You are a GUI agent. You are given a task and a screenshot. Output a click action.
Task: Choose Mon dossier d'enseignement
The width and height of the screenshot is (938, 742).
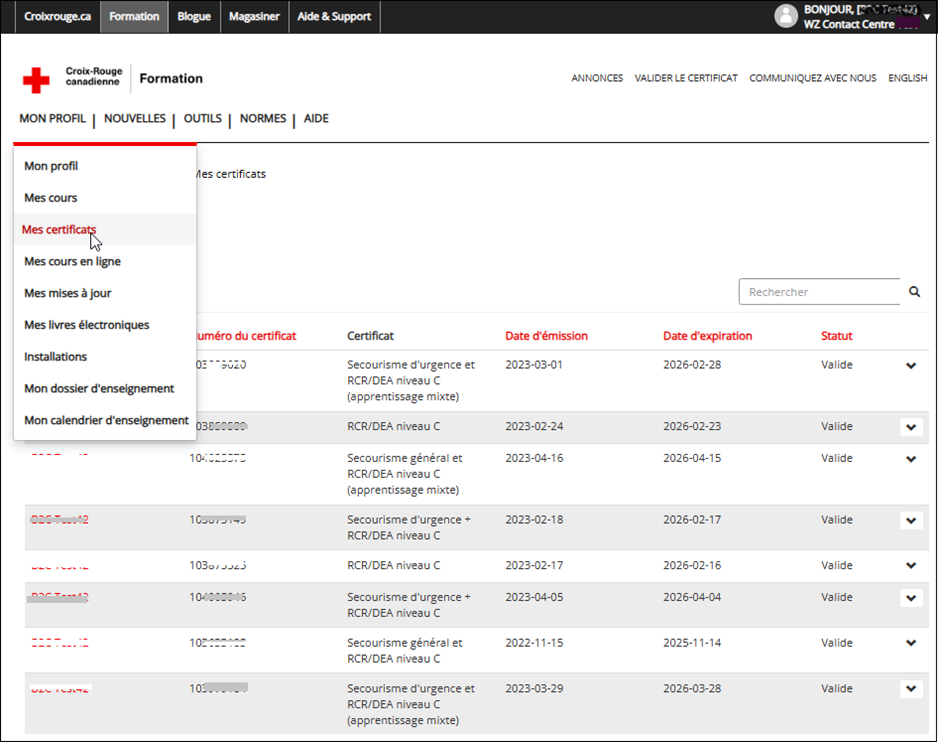(x=105, y=388)
